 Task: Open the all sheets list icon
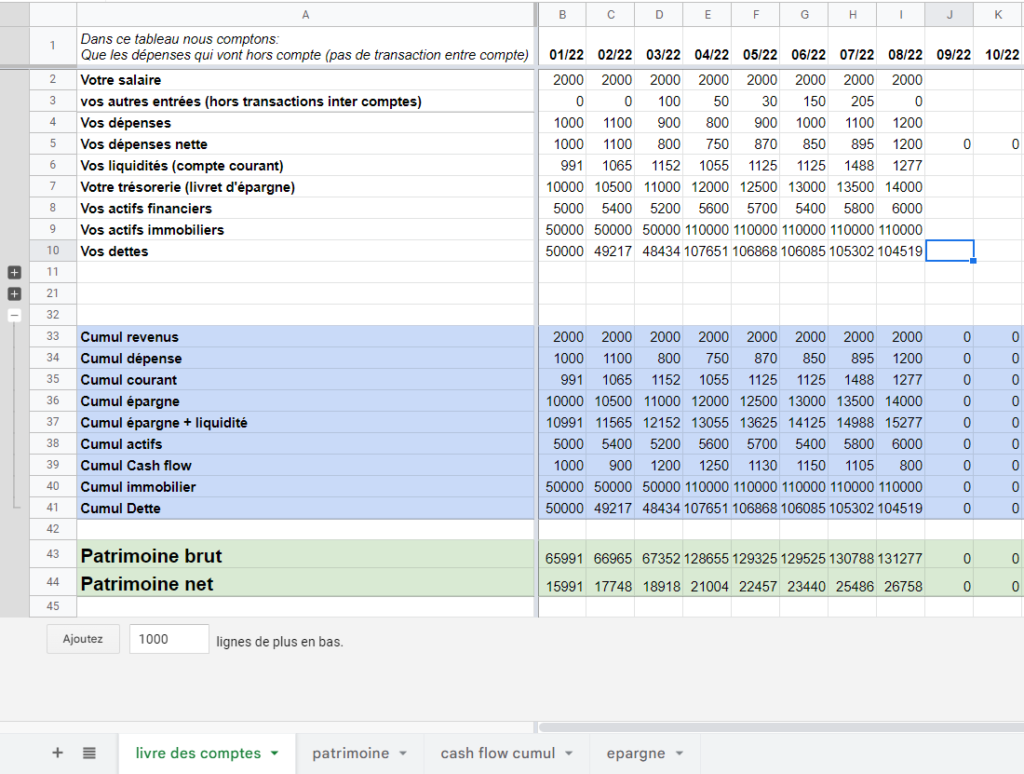[89, 753]
